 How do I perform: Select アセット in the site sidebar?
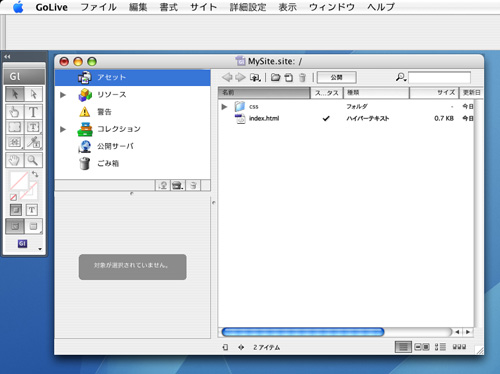coord(133,78)
